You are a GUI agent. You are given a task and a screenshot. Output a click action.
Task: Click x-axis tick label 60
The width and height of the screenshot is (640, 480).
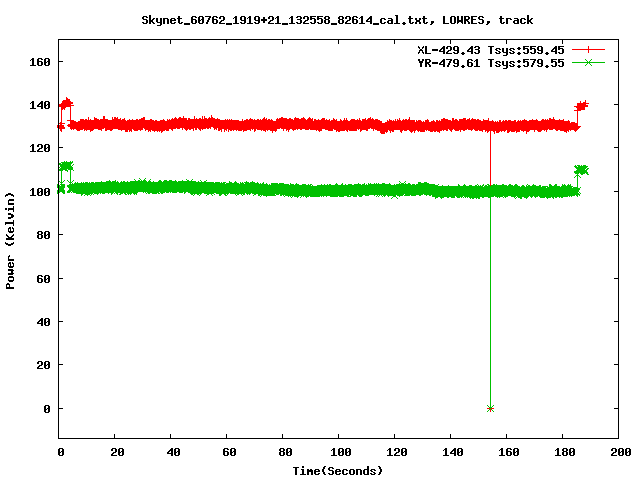(x=229, y=452)
